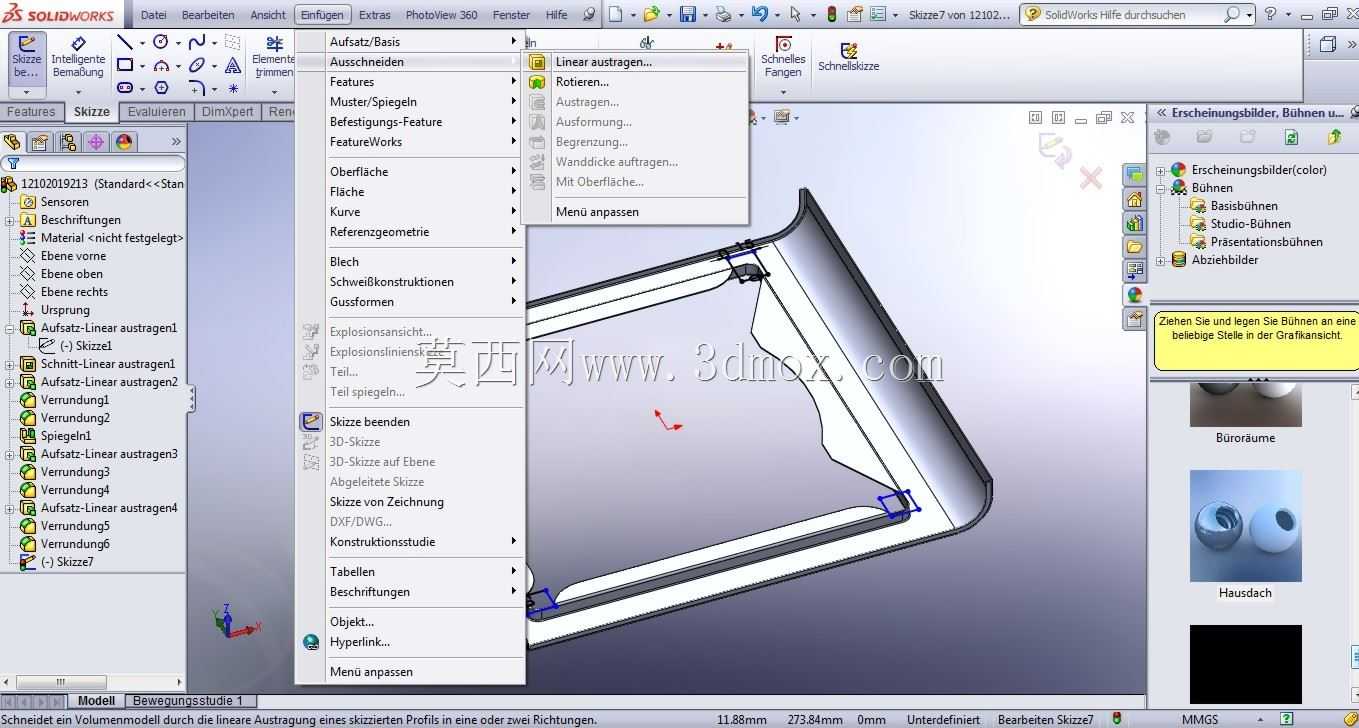
Task: Open the PropertyManager tab icon
Action: [x=40, y=142]
